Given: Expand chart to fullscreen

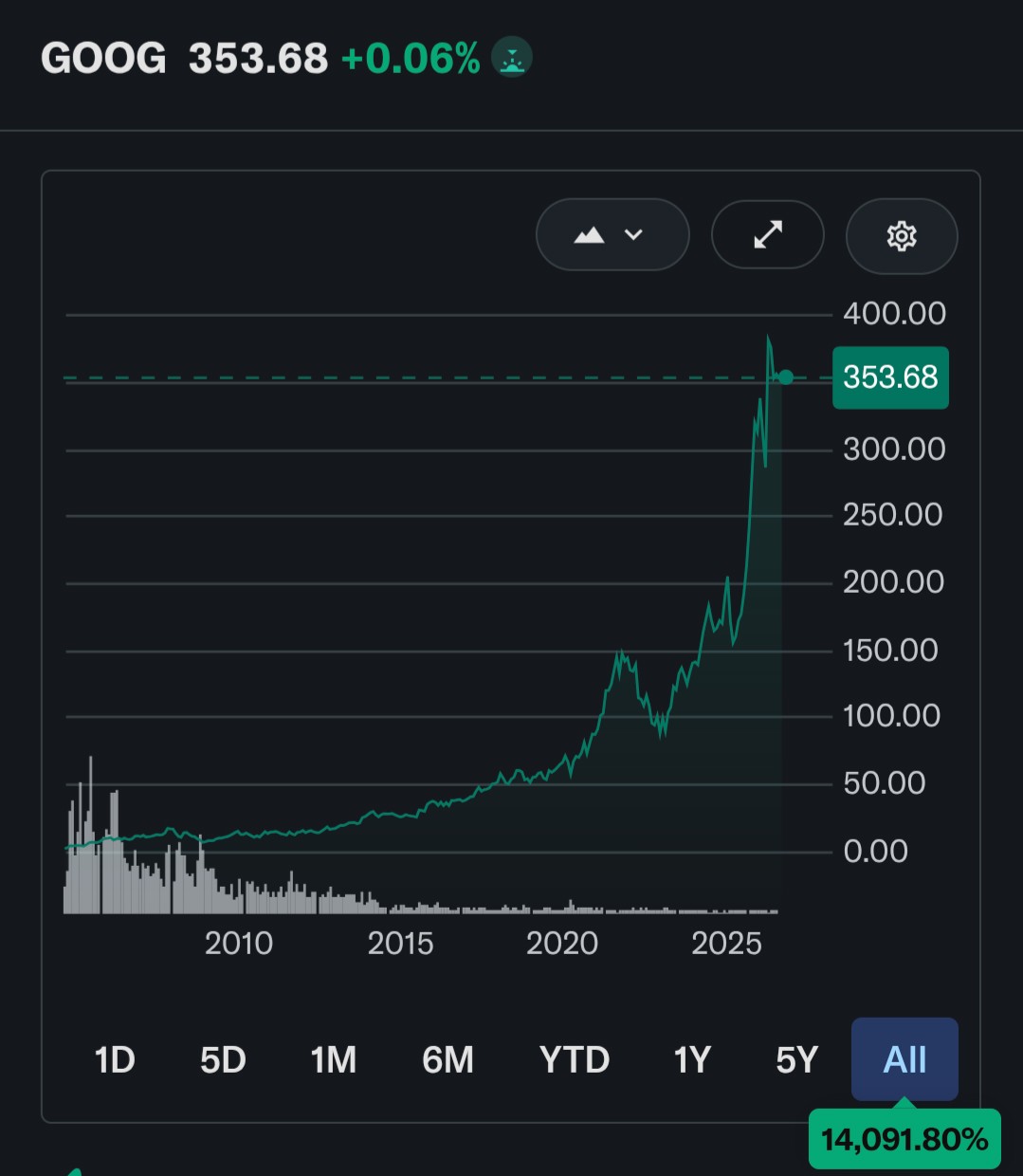Looking at the screenshot, I should coord(768,234).
